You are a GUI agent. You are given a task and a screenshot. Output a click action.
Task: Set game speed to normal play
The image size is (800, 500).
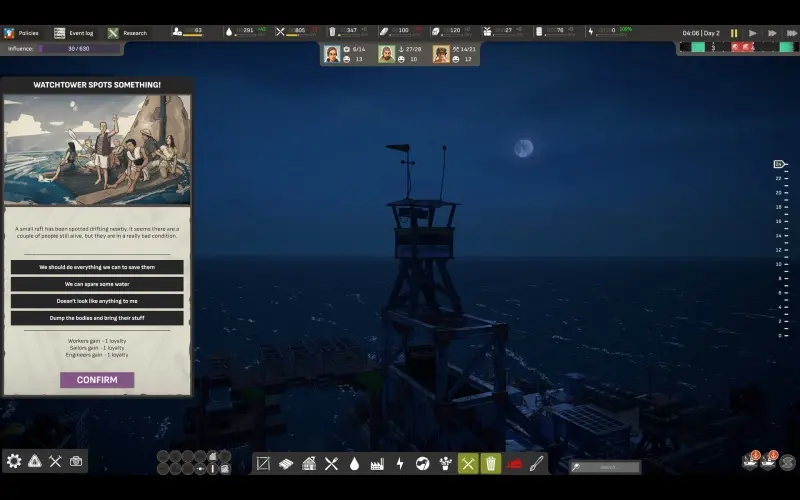[753, 33]
